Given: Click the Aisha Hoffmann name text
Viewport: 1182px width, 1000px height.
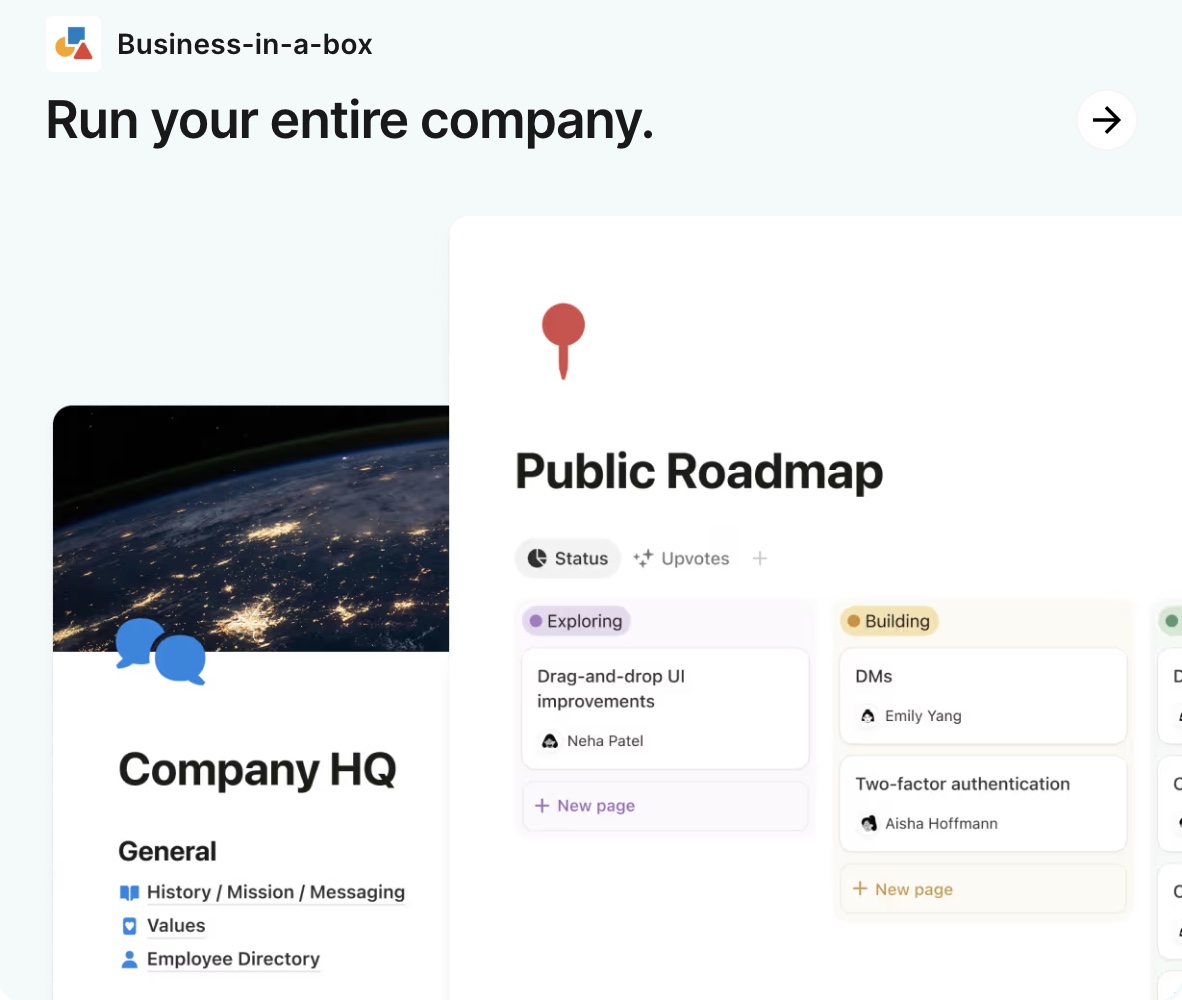Looking at the screenshot, I should click(x=942, y=824).
